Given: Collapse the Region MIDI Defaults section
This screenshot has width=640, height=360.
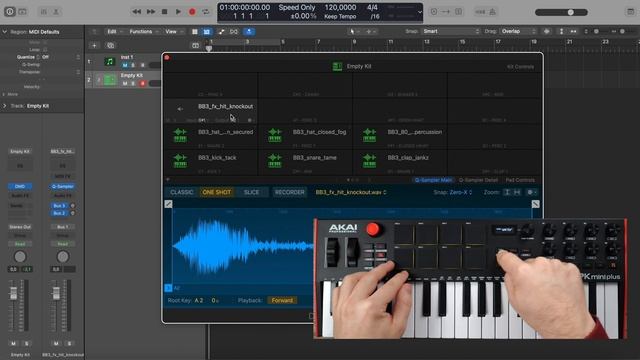Looking at the screenshot, I should (x=4, y=32).
